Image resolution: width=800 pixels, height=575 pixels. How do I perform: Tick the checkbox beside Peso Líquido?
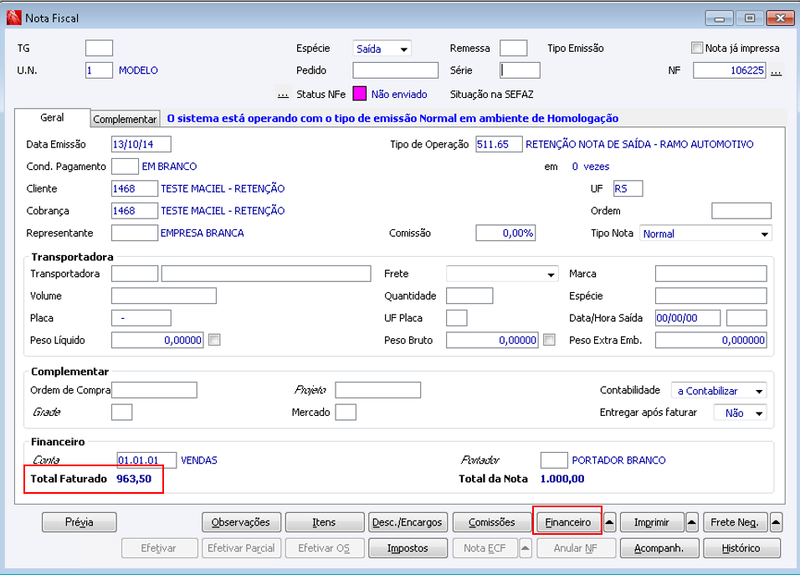[214, 340]
